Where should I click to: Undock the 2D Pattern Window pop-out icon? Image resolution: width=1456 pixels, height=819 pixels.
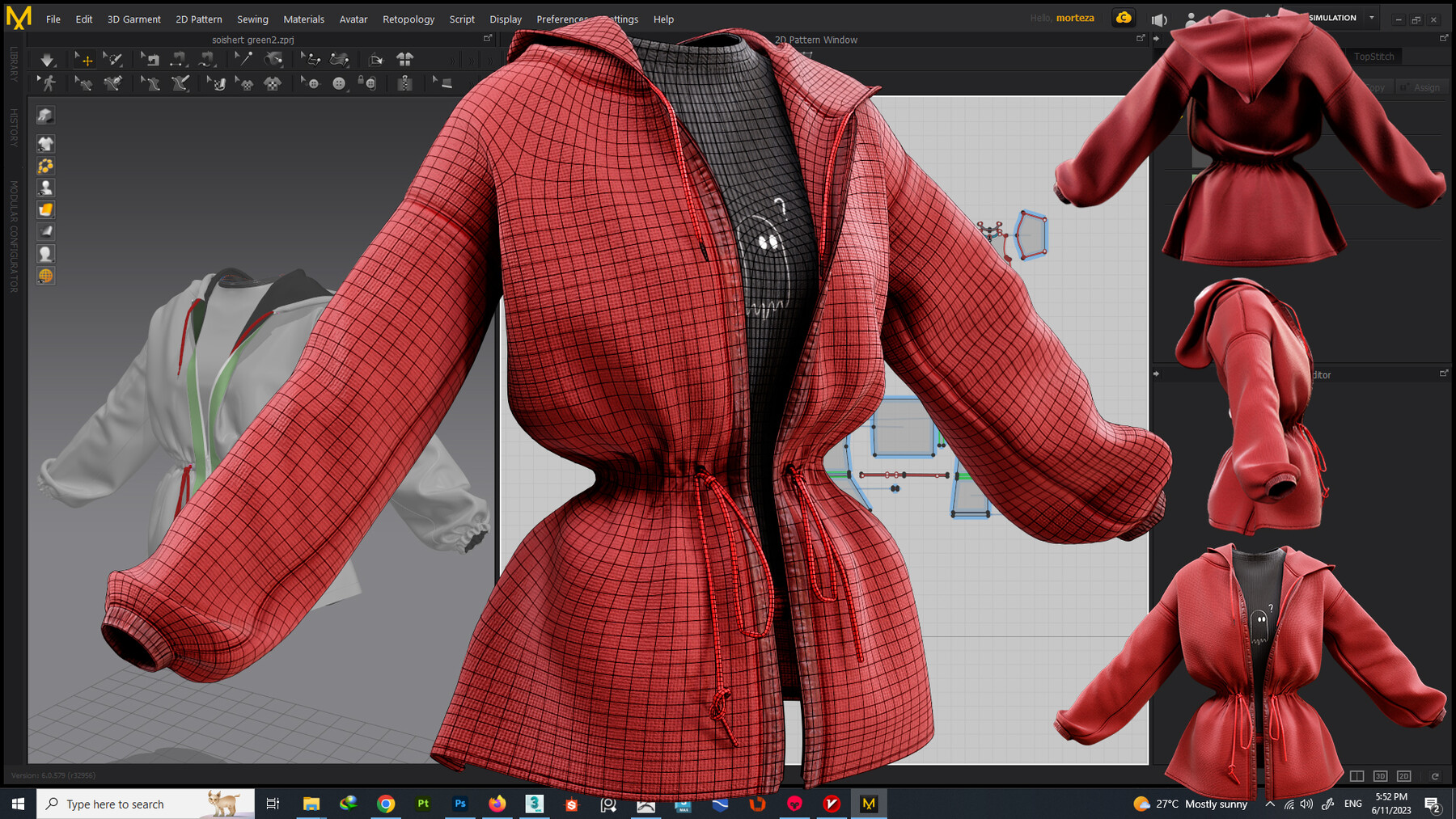coord(1141,38)
